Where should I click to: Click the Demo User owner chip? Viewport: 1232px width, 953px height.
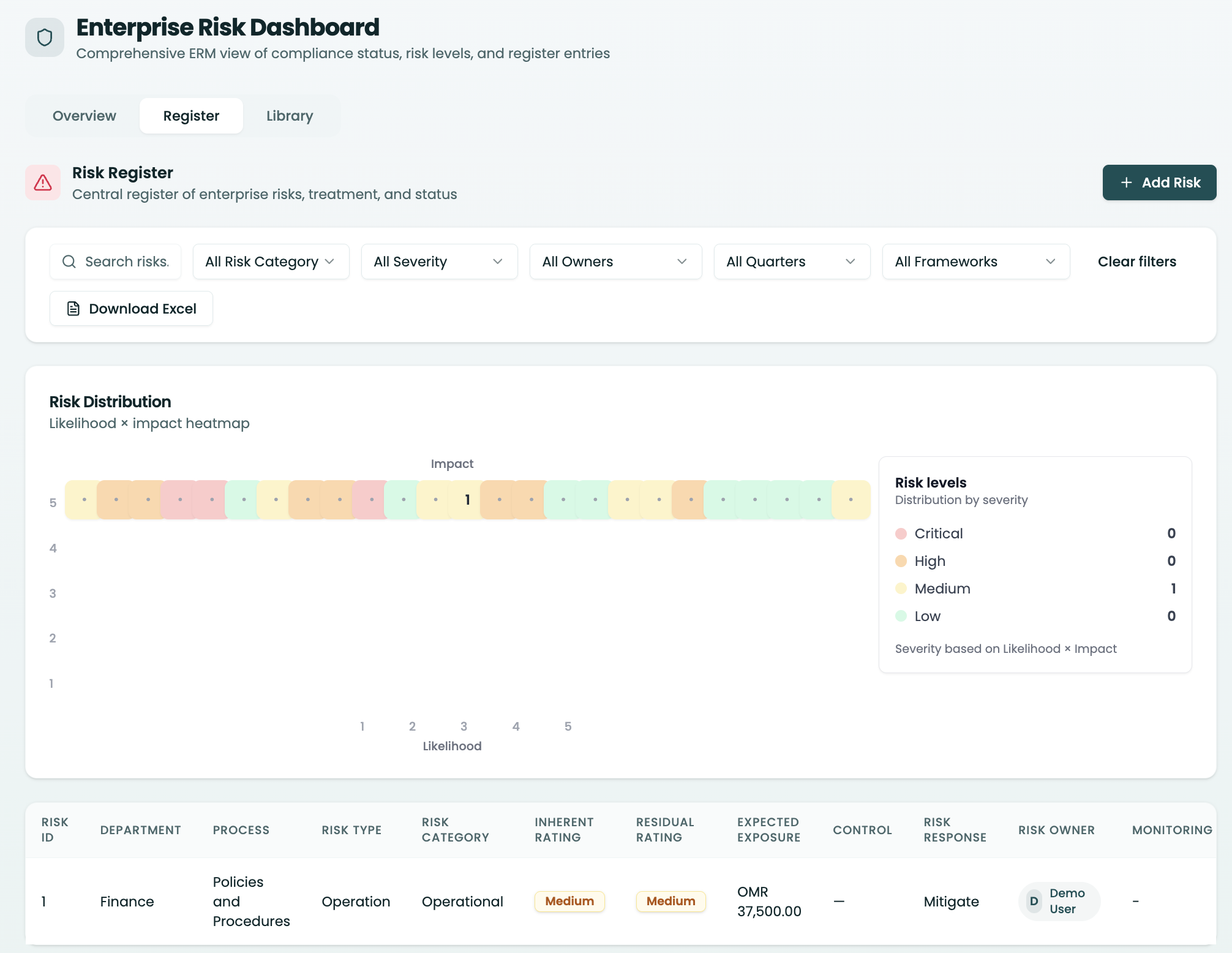point(1059,901)
